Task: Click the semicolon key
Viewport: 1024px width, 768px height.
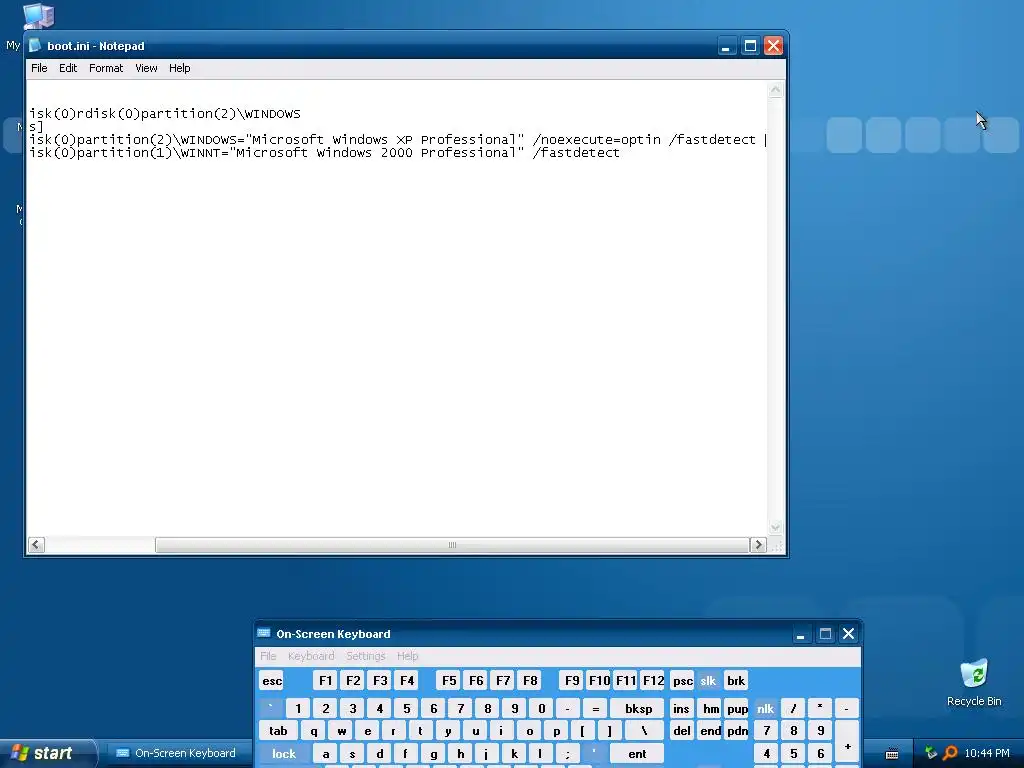Action: 568,754
